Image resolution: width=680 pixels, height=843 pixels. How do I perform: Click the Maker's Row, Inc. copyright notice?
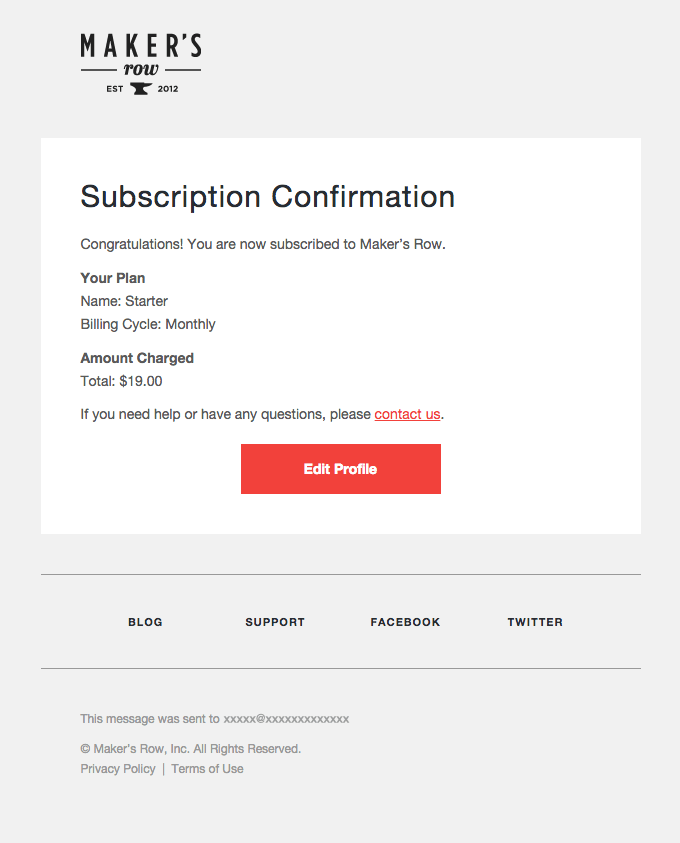pyautogui.click(x=190, y=749)
